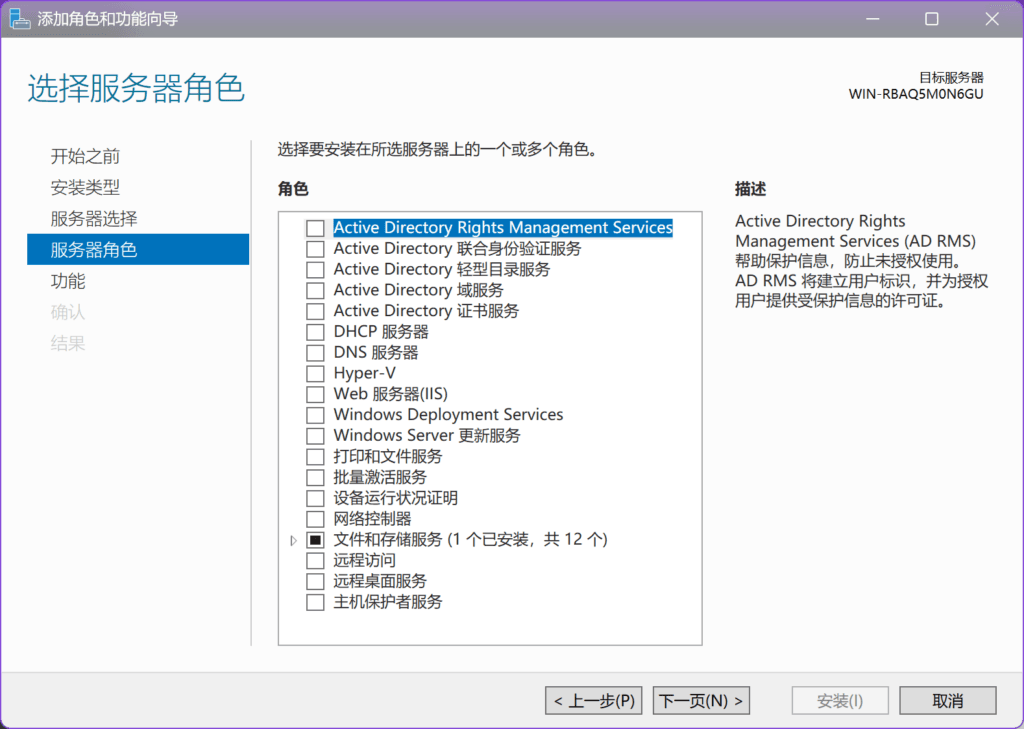Enable the 远程桌面服务 checkbox
1024x729 pixels.
pos(315,581)
